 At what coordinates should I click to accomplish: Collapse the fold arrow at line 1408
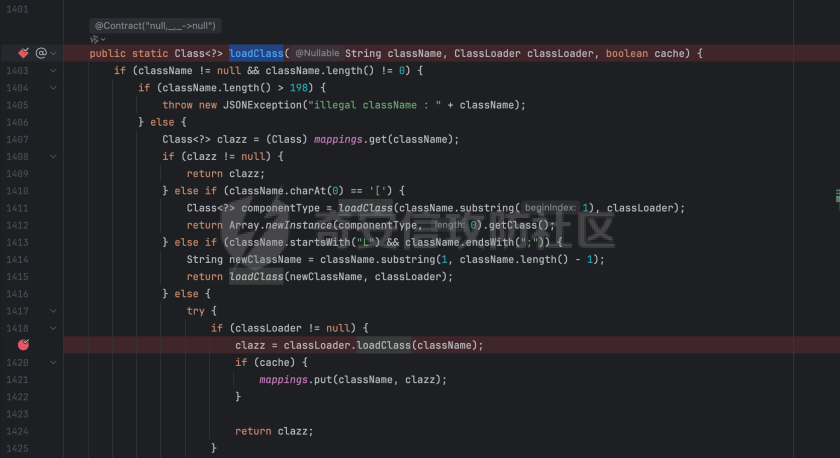tap(54, 157)
